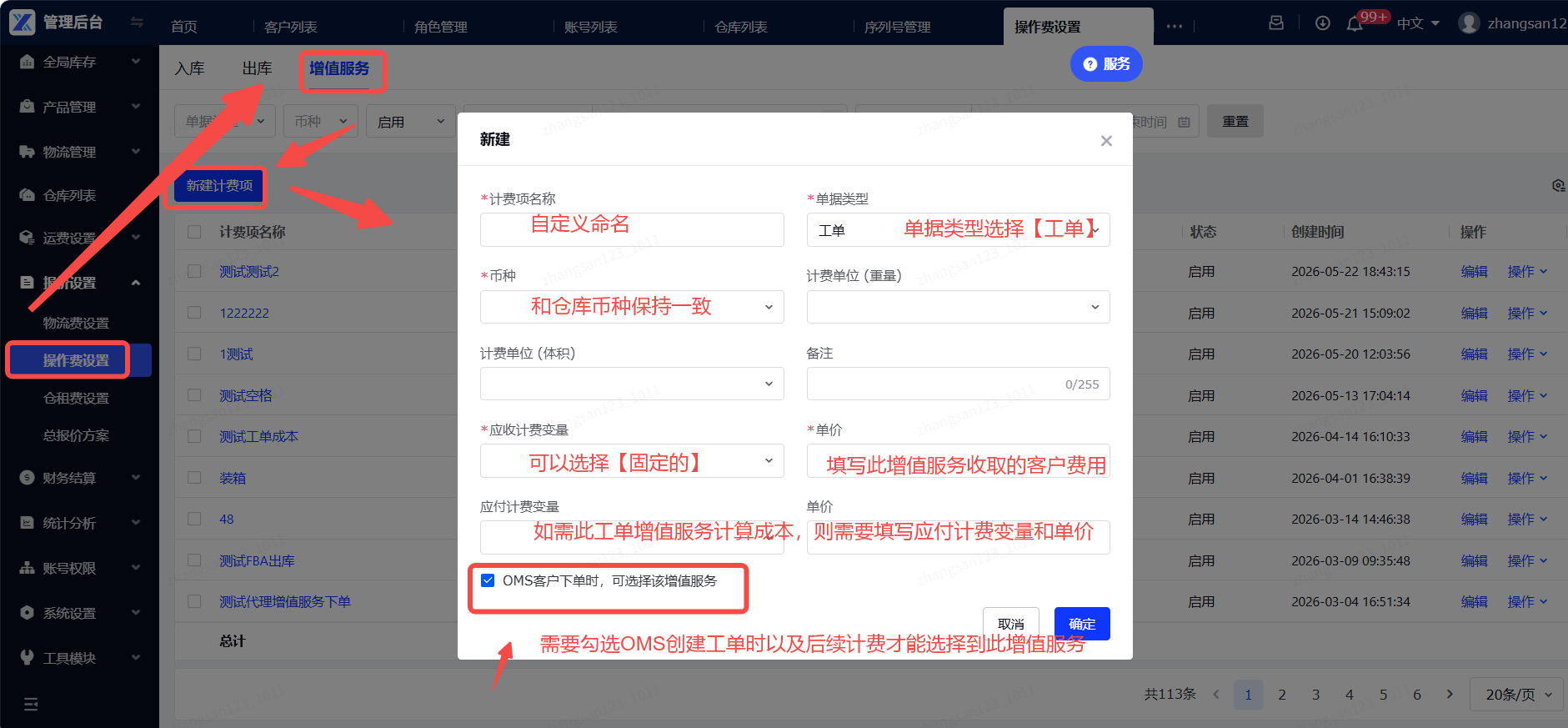Image resolution: width=1568 pixels, height=728 pixels.
Task: Click the 管理后台 logo icon
Action: [x=23, y=23]
